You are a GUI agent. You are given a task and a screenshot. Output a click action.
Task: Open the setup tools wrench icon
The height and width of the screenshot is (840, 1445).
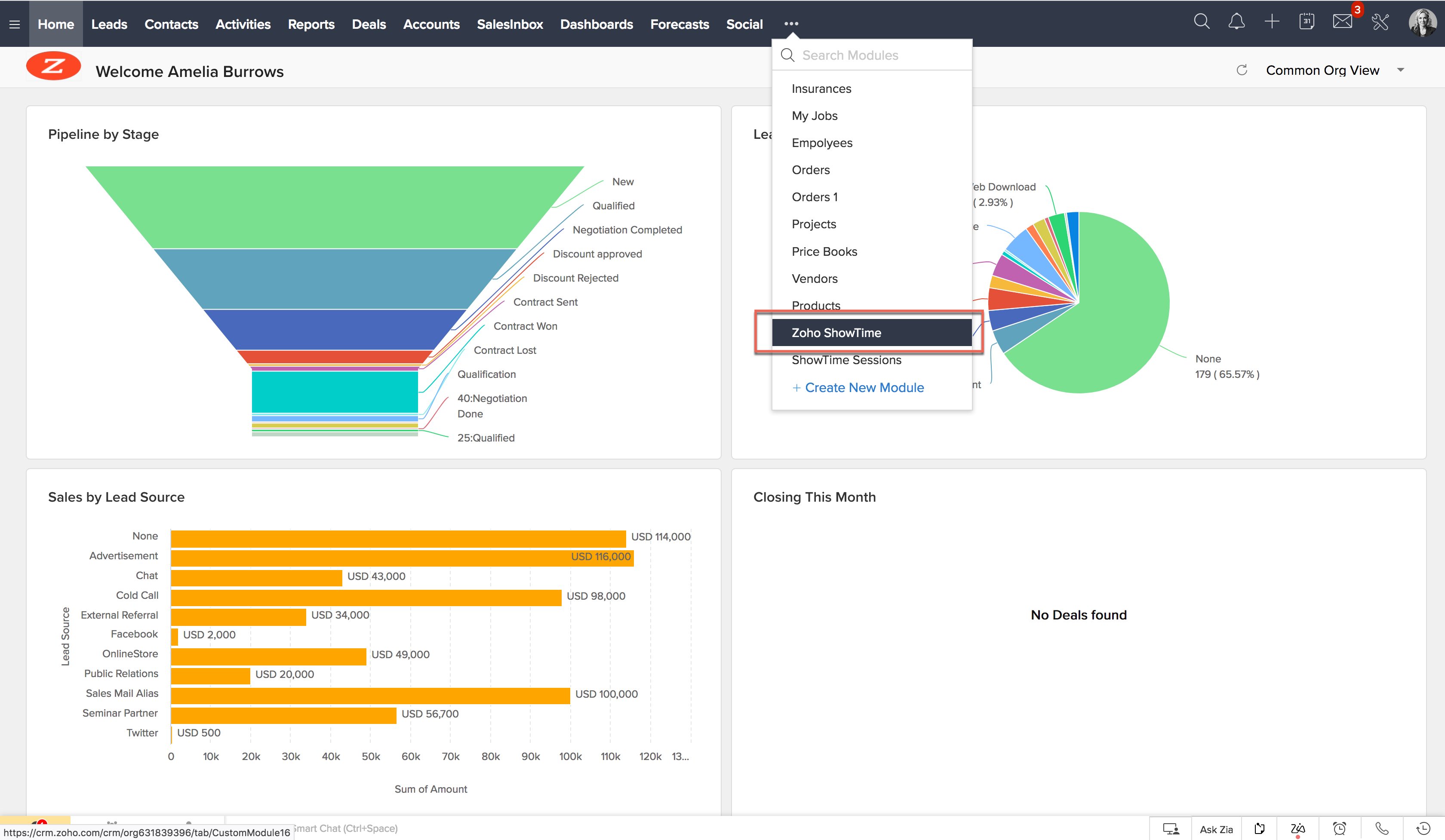click(1380, 22)
